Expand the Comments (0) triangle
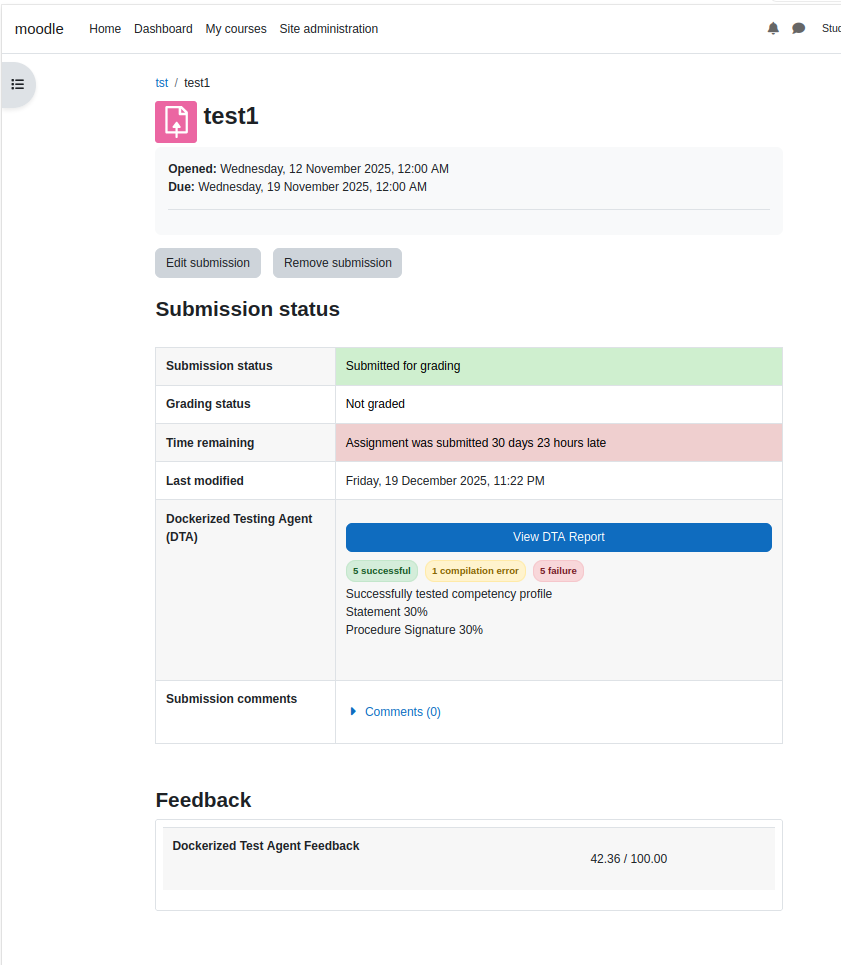The image size is (841, 965). click(x=353, y=711)
